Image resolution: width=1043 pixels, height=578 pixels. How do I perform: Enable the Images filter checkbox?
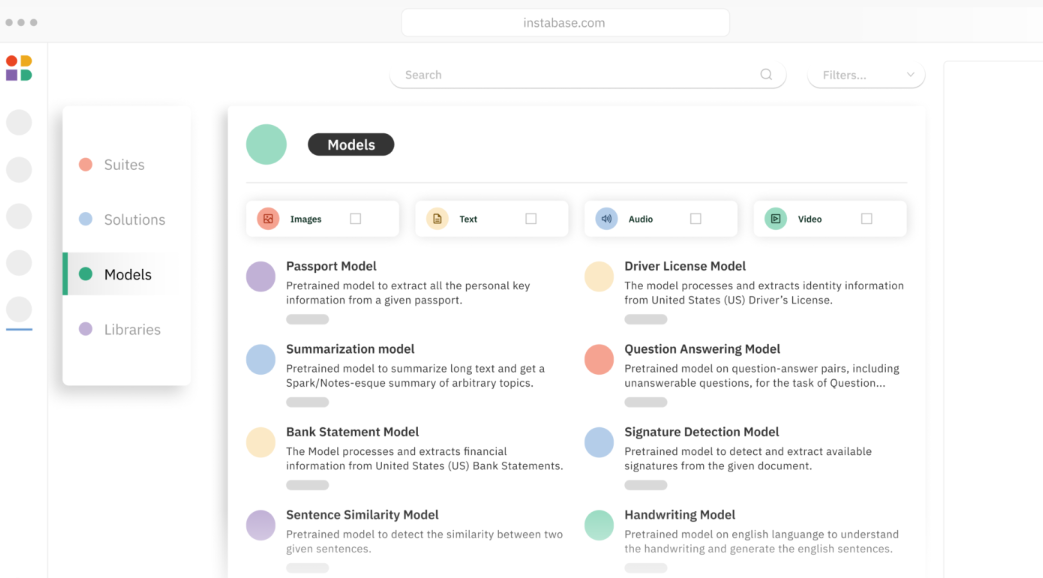pos(355,219)
